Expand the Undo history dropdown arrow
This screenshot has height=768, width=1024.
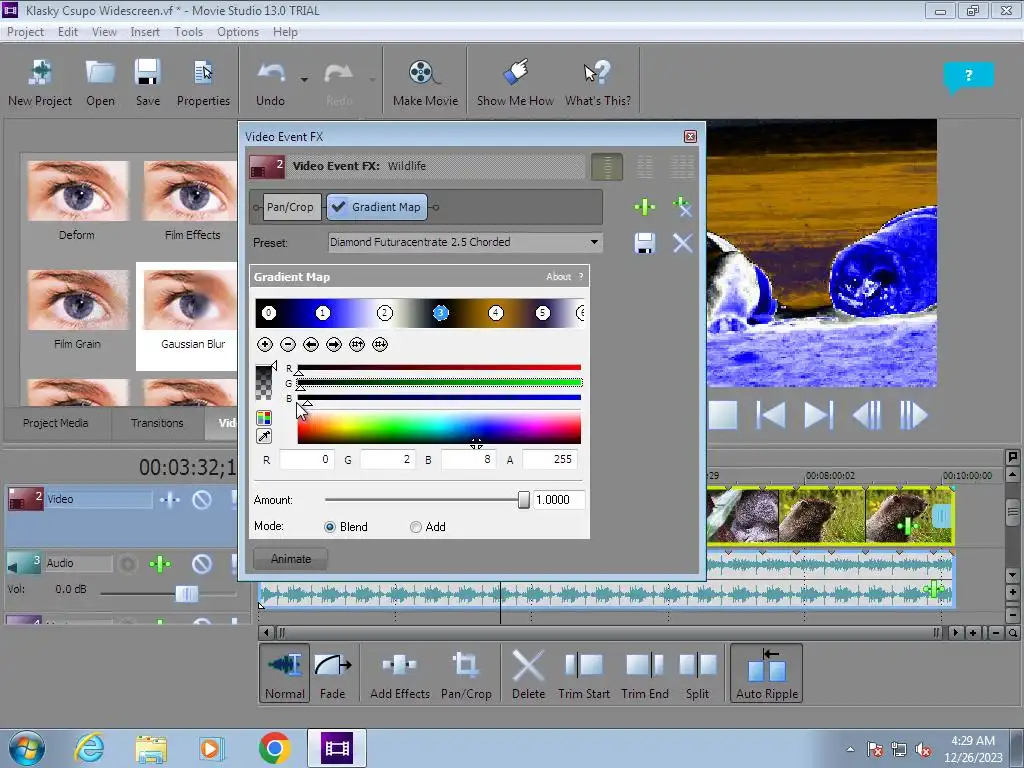(304, 80)
